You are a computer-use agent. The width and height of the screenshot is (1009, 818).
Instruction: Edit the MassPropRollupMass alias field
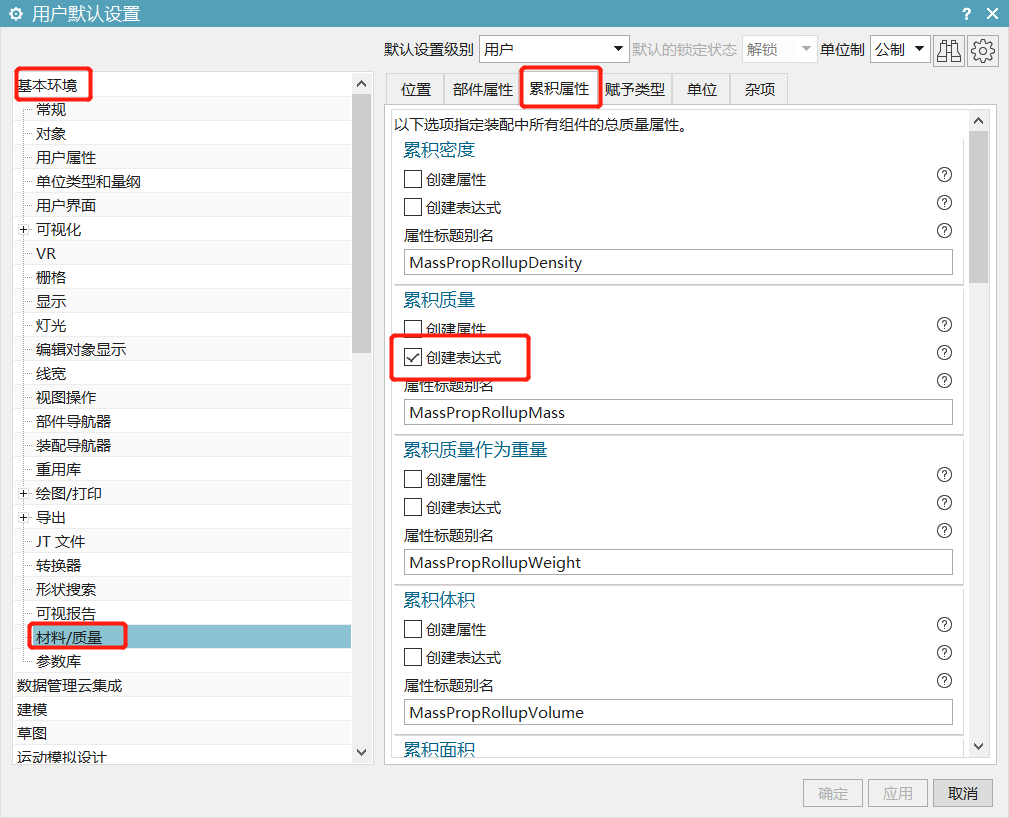[x=678, y=413]
